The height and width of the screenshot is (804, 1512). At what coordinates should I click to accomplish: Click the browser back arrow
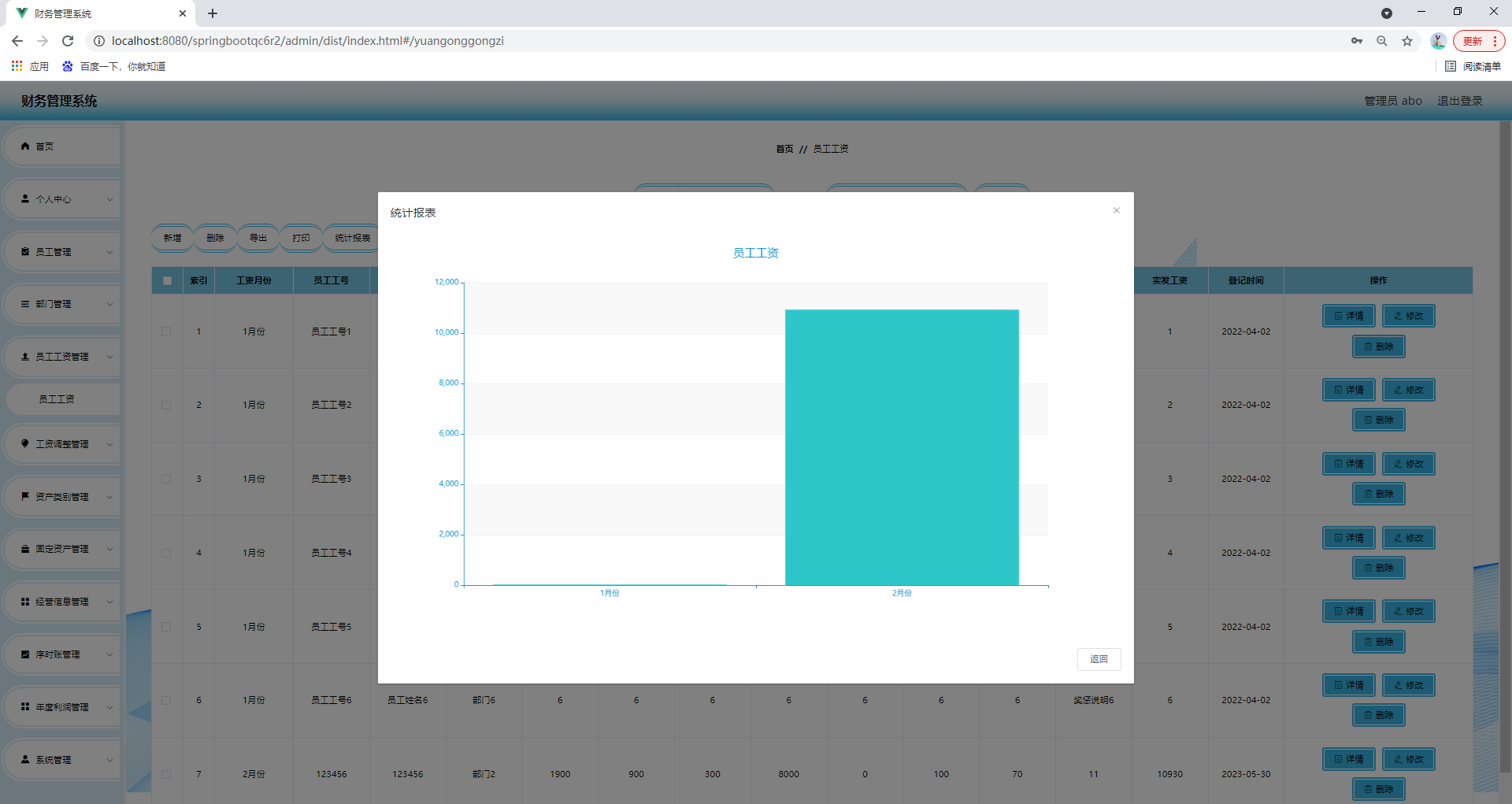click(17, 41)
